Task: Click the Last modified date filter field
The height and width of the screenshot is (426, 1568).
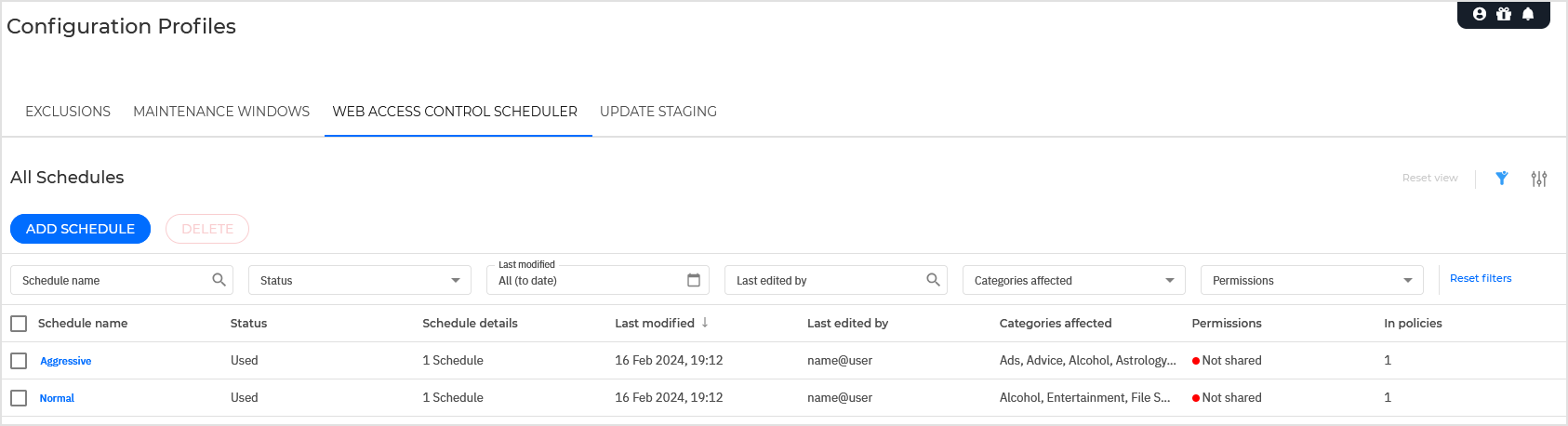Action: (x=598, y=280)
